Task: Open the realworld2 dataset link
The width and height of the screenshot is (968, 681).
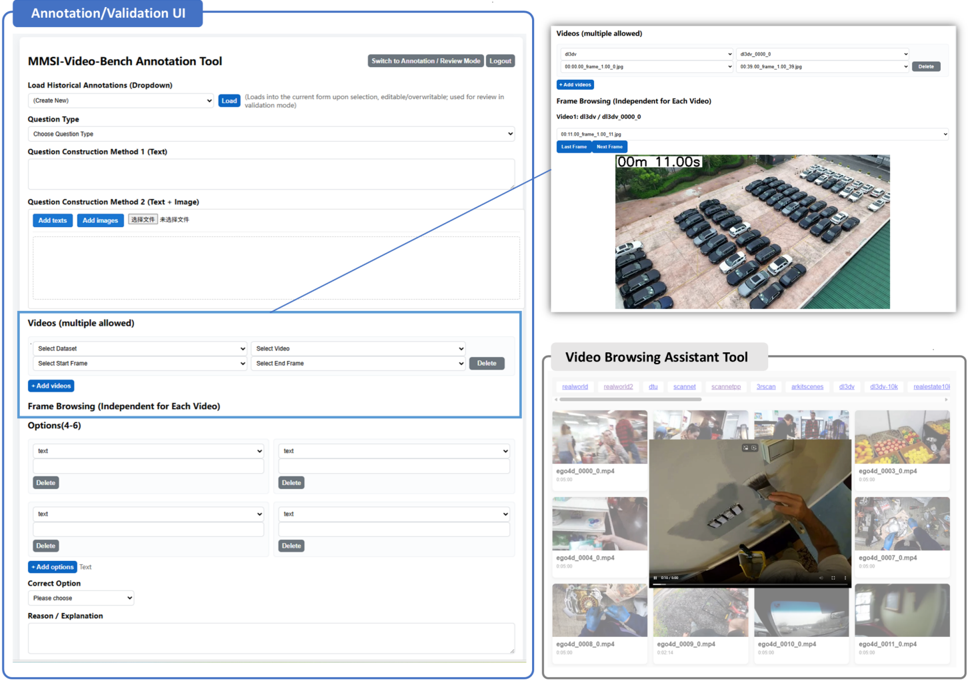Action: pyautogui.click(x=618, y=386)
